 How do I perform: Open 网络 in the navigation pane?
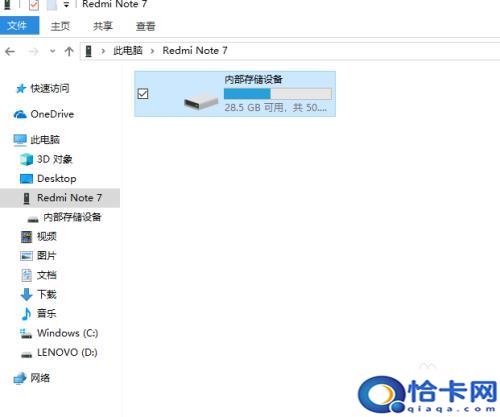pyautogui.click(x=40, y=378)
